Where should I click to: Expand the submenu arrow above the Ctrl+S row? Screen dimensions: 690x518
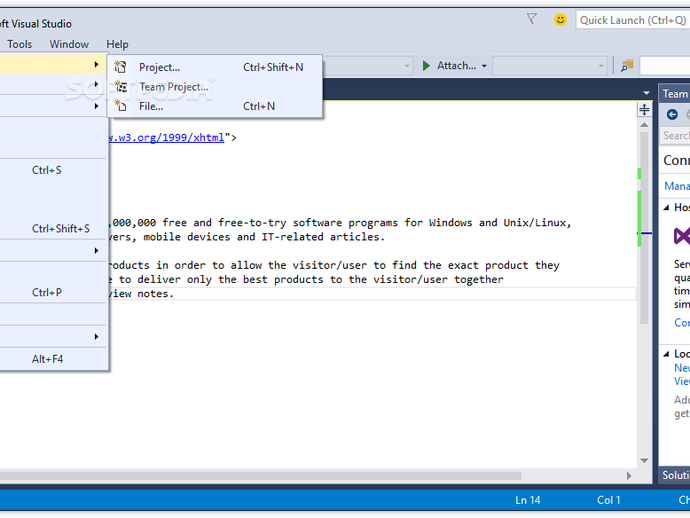[96, 106]
